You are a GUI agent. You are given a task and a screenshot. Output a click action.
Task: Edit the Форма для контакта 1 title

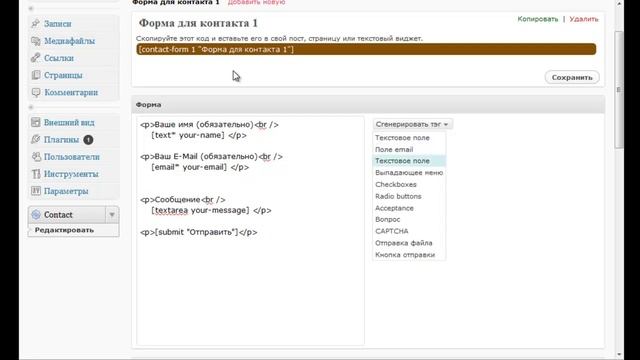click(198, 23)
